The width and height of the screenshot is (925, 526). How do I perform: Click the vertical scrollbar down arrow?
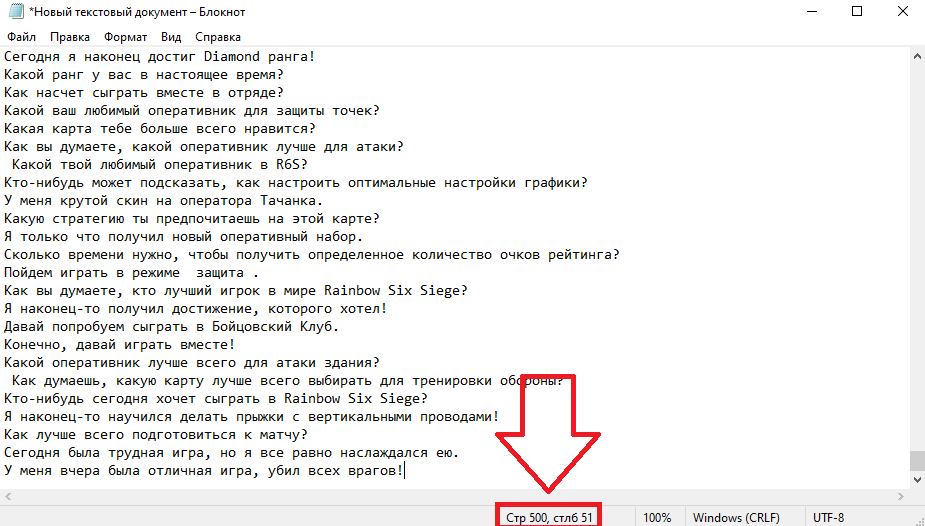916,480
